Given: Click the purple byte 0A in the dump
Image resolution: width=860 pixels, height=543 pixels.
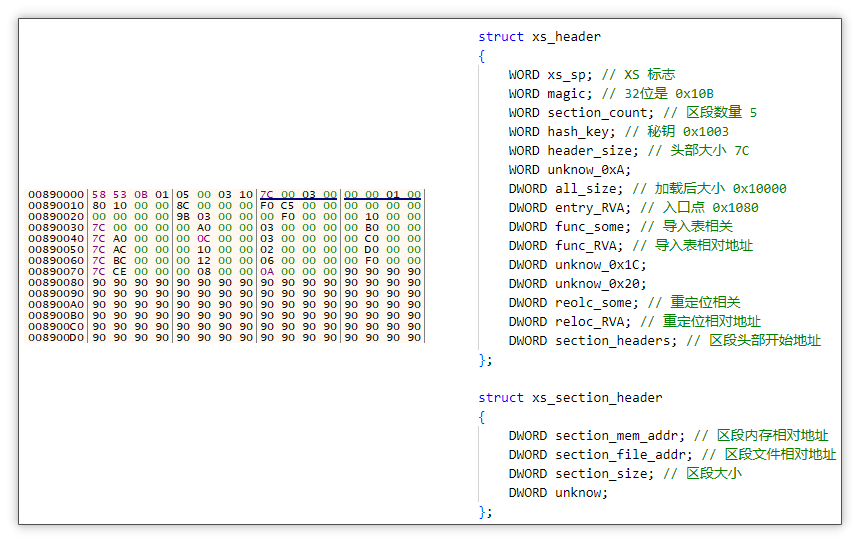Looking at the screenshot, I should click(x=267, y=272).
